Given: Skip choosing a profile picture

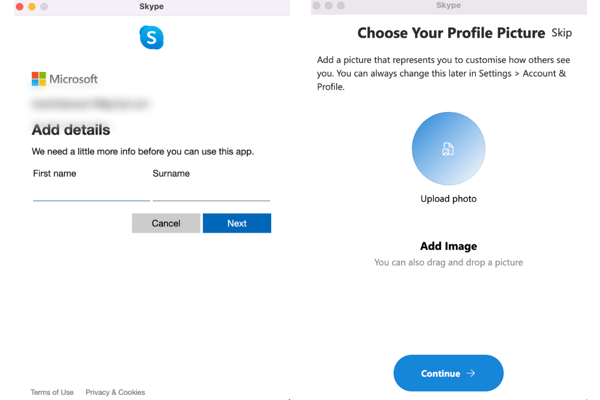Looking at the screenshot, I should click(x=562, y=33).
